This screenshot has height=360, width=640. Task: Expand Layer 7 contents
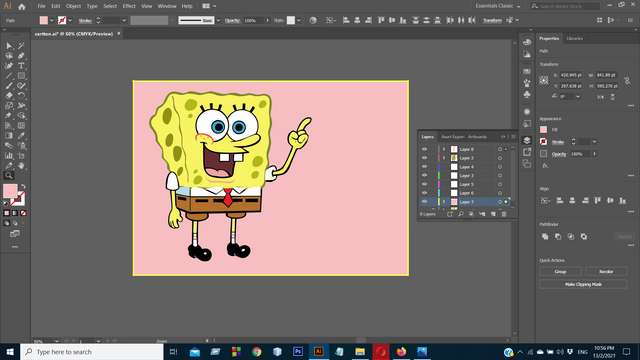click(x=444, y=202)
